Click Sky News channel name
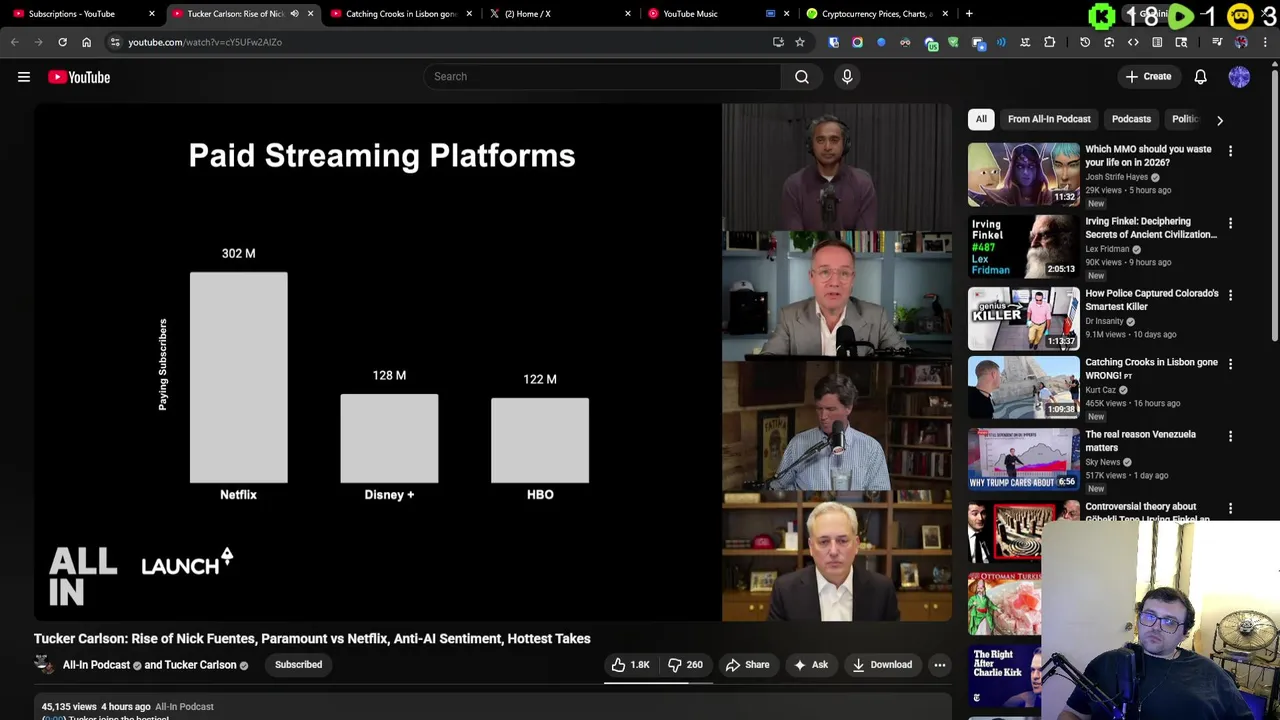 tap(1103, 462)
